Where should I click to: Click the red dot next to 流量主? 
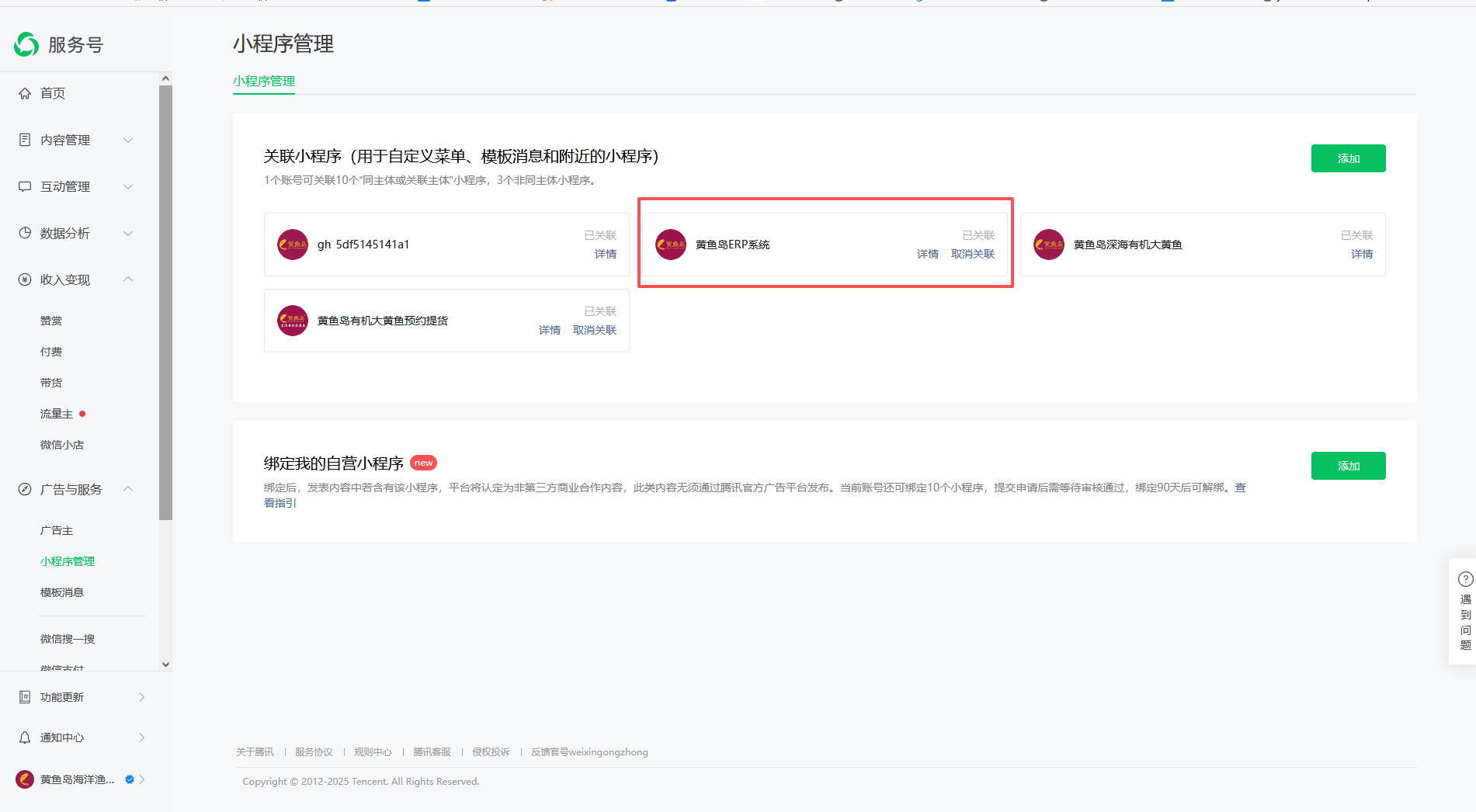82,414
